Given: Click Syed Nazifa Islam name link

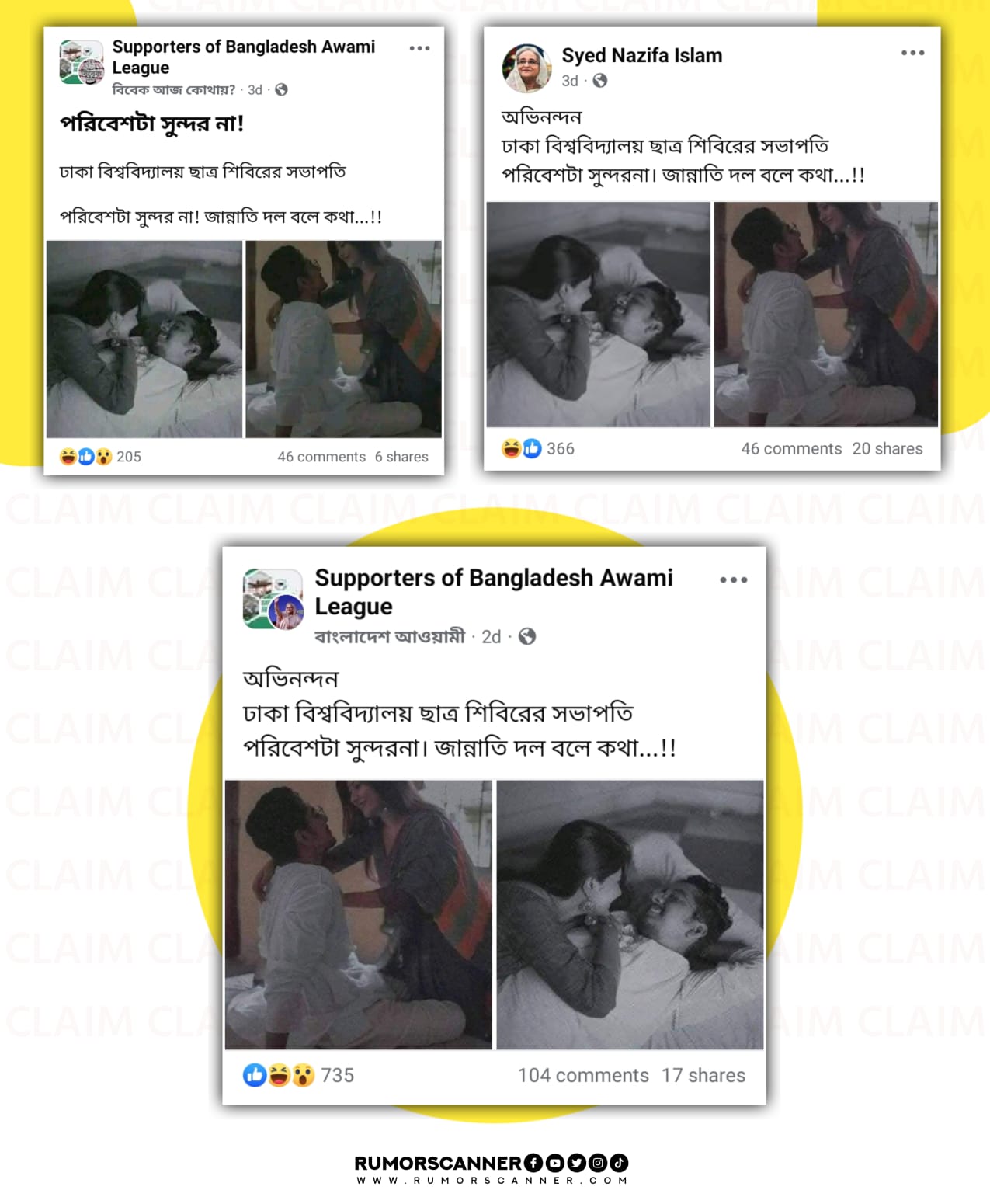Looking at the screenshot, I should (x=642, y=55).
